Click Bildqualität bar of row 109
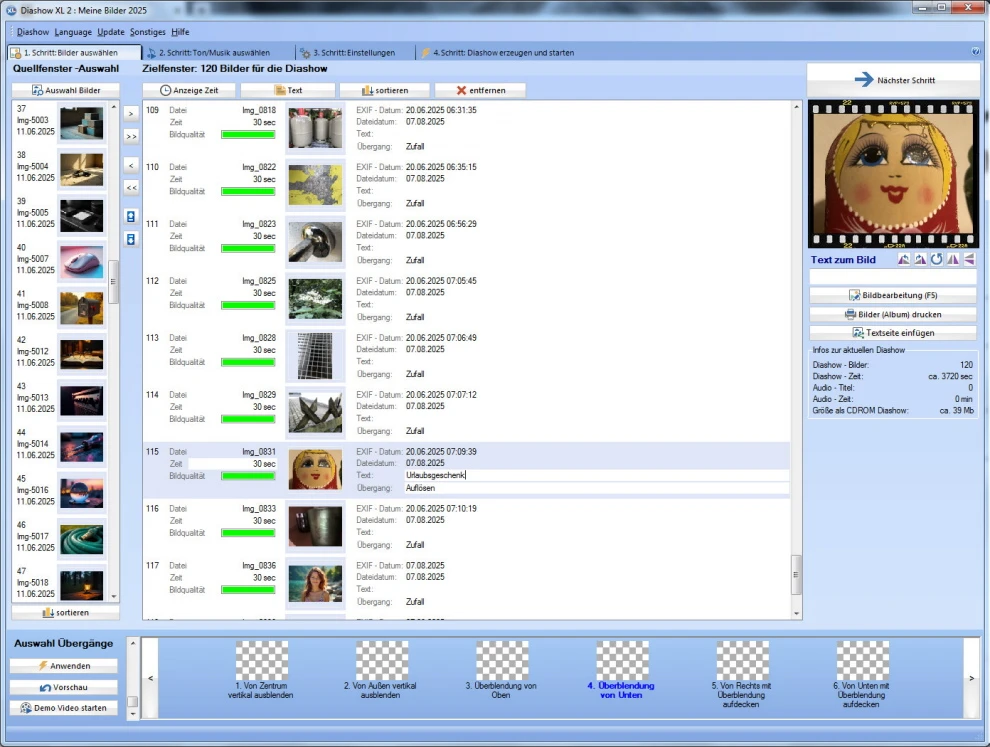 [x=248, y=134]
